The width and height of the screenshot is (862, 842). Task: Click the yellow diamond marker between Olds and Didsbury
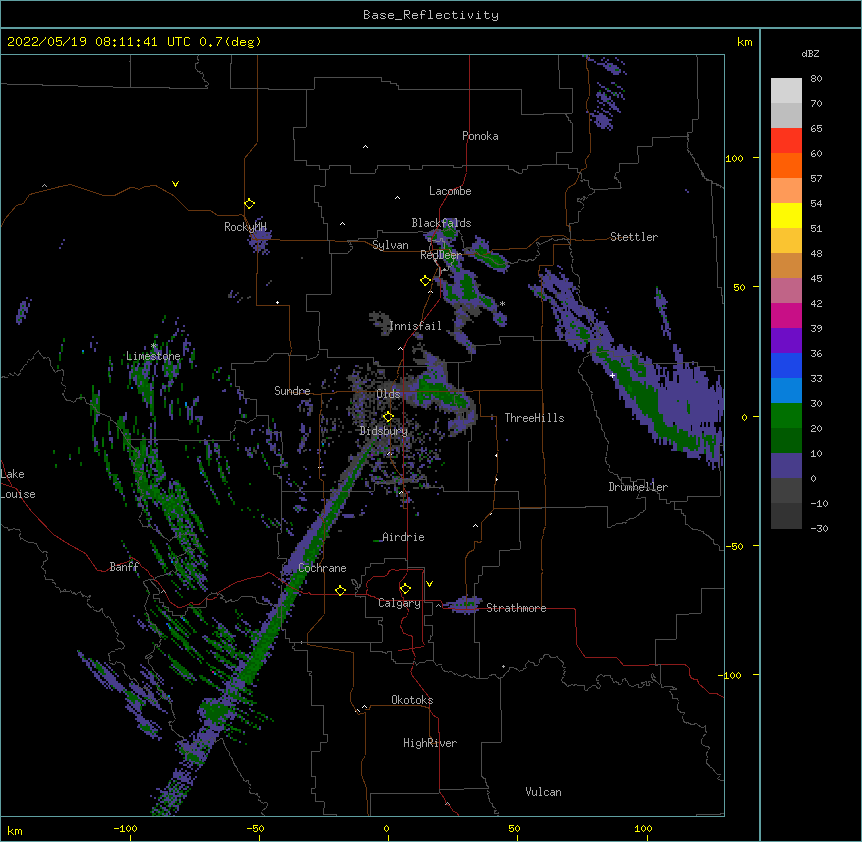(388, 416)
